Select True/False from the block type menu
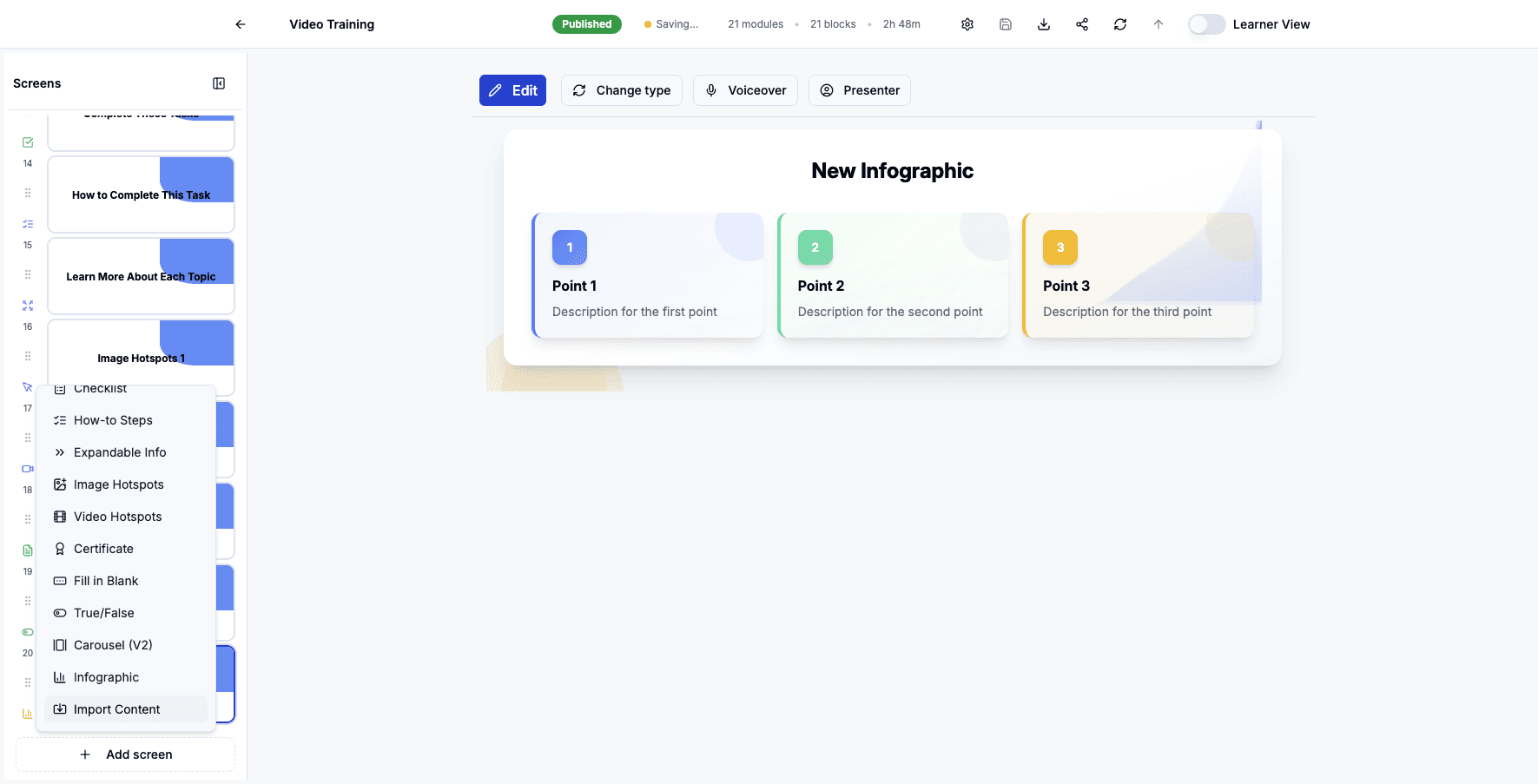Viewport: 1538px width, 784px height. pyautogui.click(x=103, y=612)
